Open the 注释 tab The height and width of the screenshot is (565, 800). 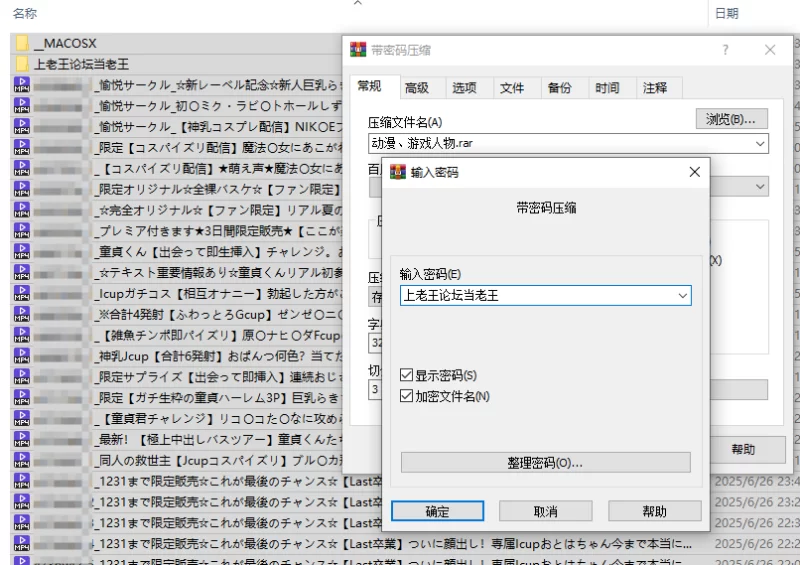coord(655,88)
